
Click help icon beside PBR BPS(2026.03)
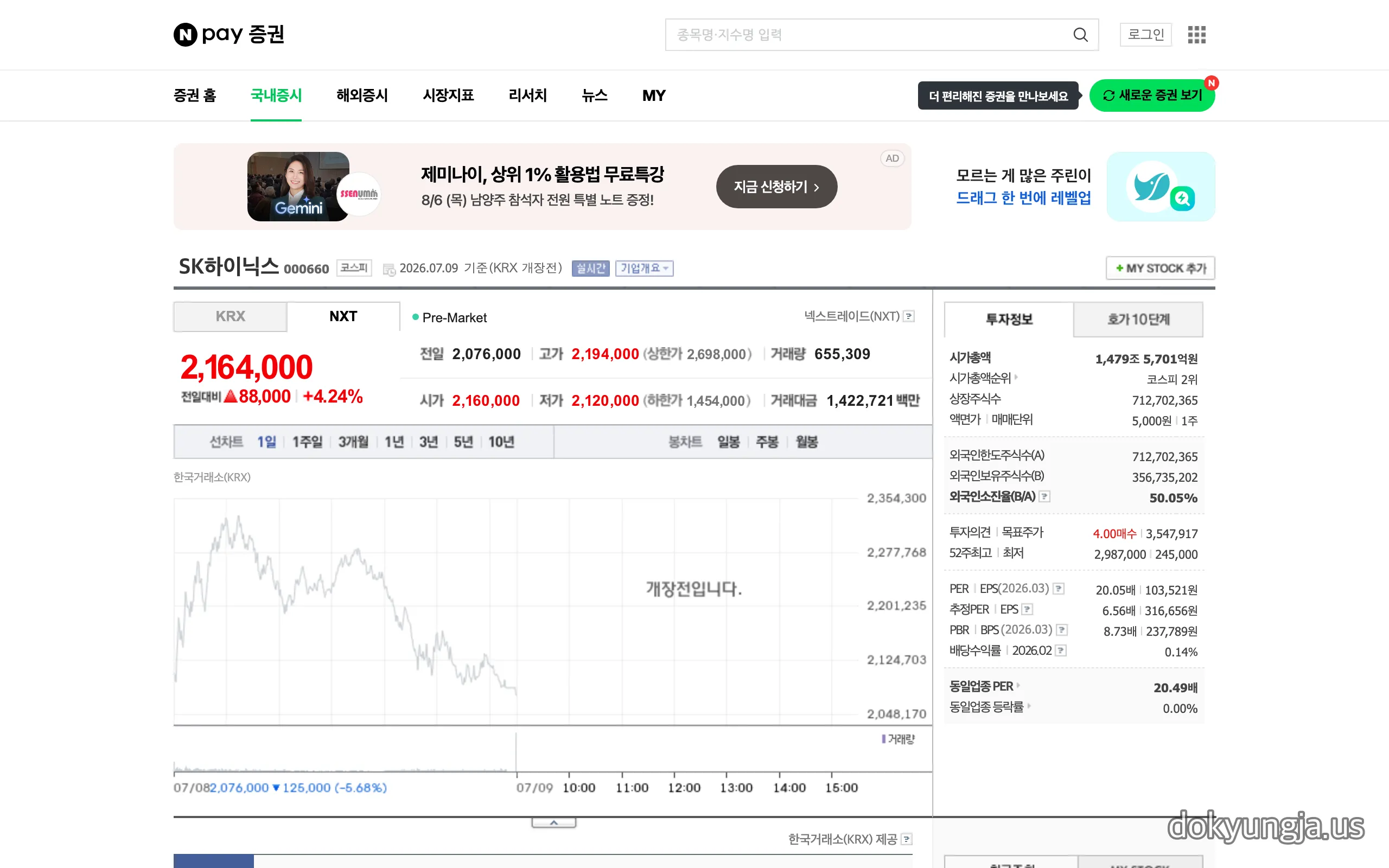(x=1062, y=630)
